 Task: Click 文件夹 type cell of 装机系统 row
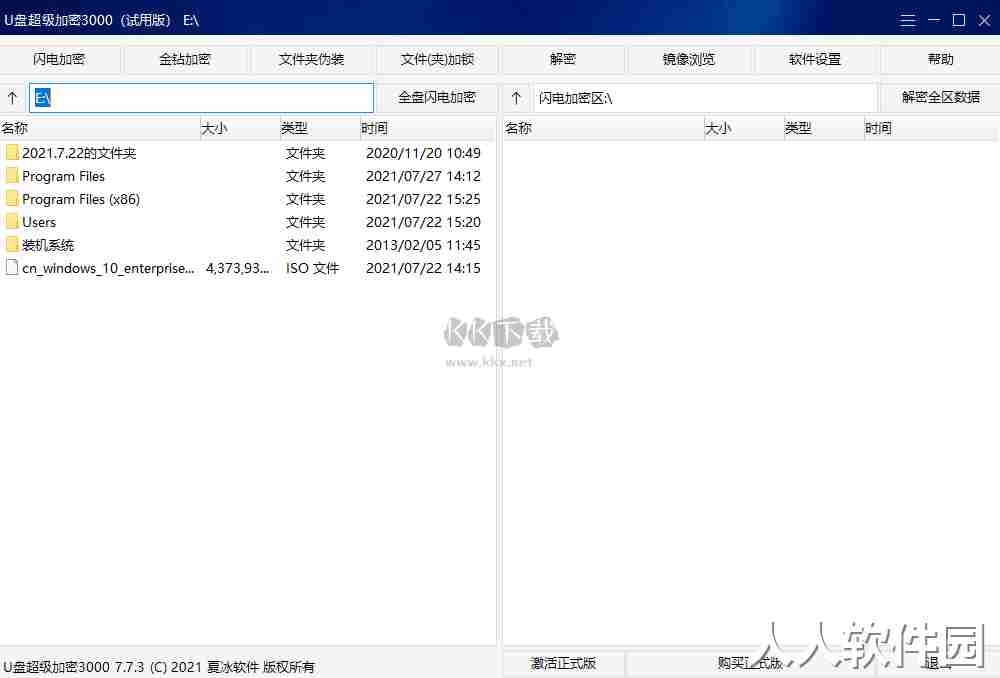click(305, 245)
